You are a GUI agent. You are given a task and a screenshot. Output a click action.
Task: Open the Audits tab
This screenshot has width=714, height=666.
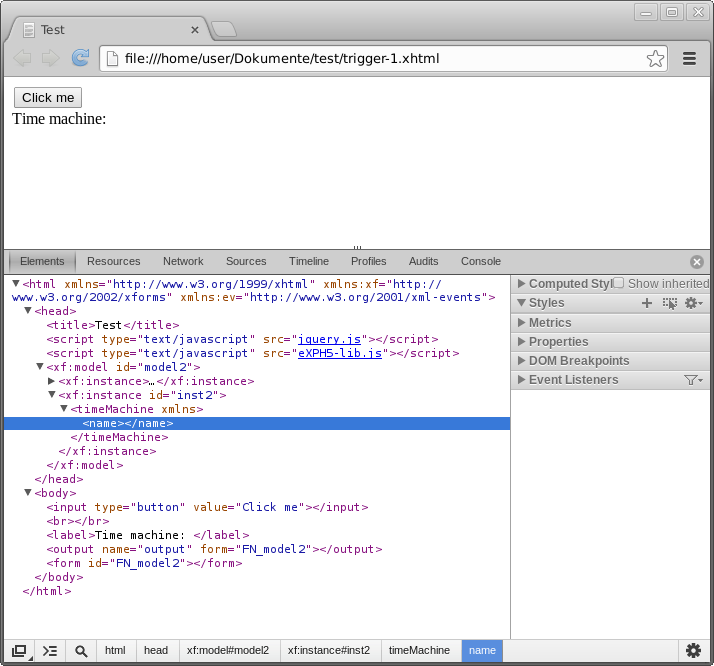coord(423,261)
